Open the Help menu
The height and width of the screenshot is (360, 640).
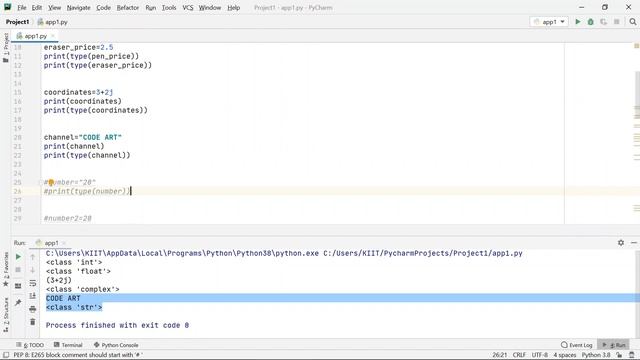tap(233, 7)
